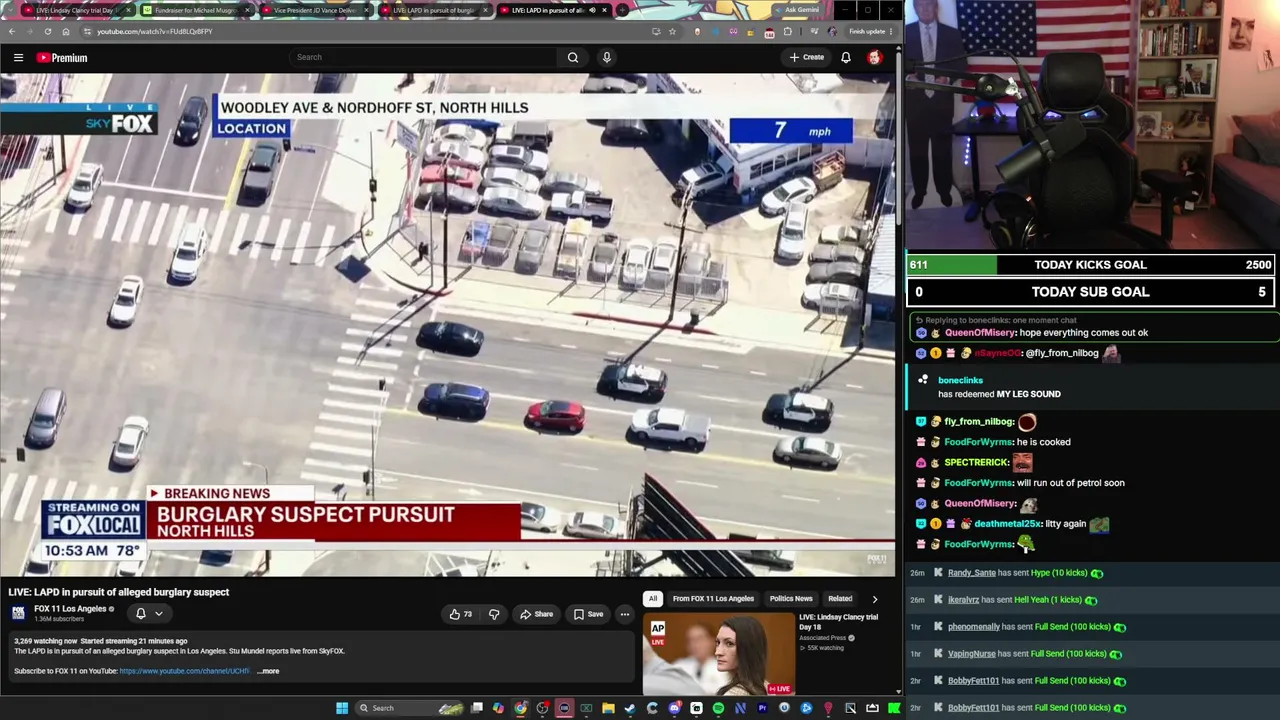Like the LAPD pursuit video

click(x=460, y=614)
